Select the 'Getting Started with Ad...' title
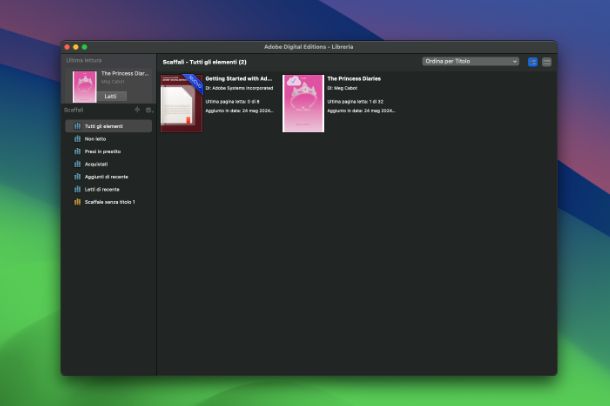The width and height of the screenshot is (610, 406). [x=239, y=79]
